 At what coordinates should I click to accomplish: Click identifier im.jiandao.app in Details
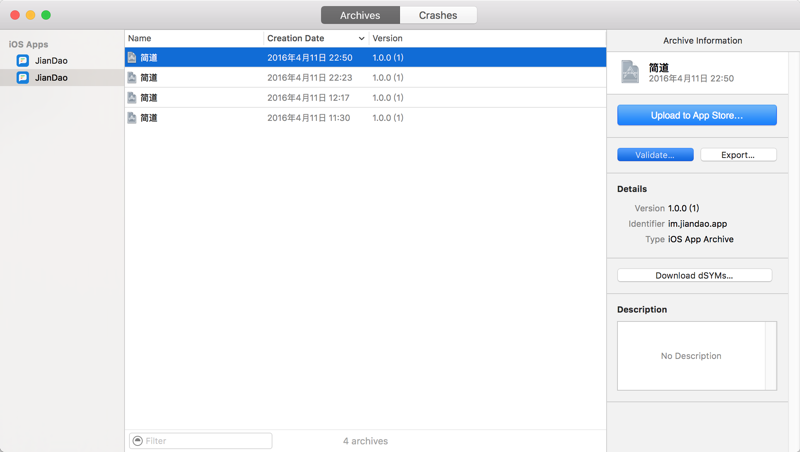[697, 223]
